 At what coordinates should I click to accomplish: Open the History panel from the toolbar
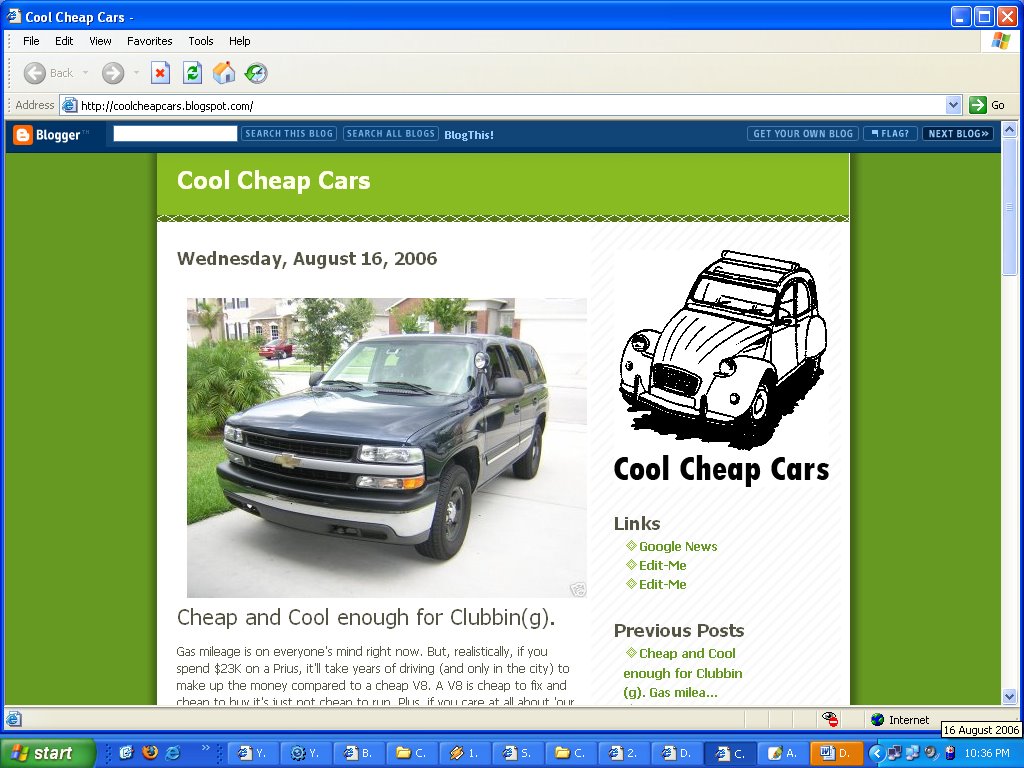(x=256, y=73)
